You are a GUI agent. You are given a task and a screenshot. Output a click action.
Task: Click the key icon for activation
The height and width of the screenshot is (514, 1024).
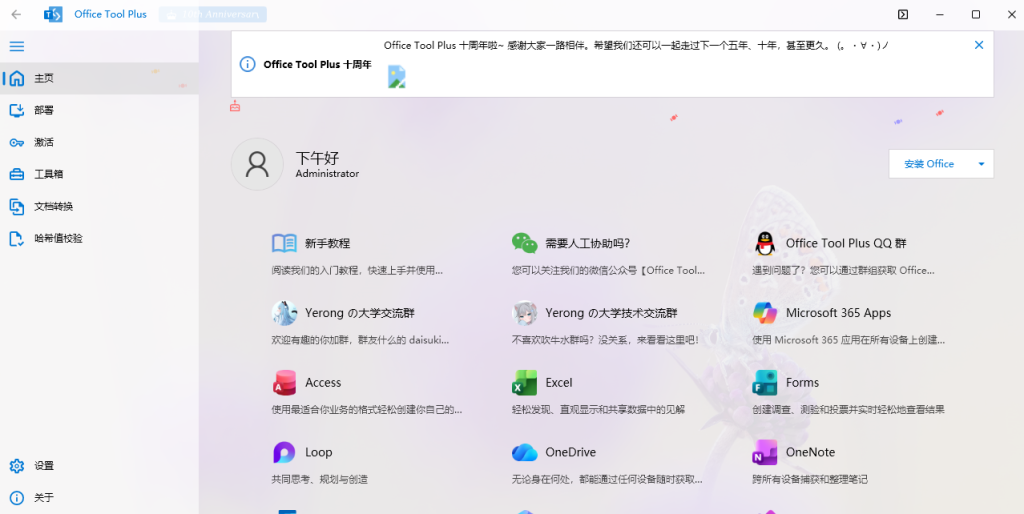(17, 142)
